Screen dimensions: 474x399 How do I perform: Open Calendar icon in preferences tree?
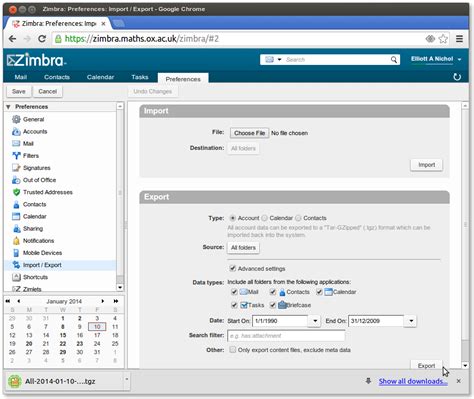click(x=16, y=216)
